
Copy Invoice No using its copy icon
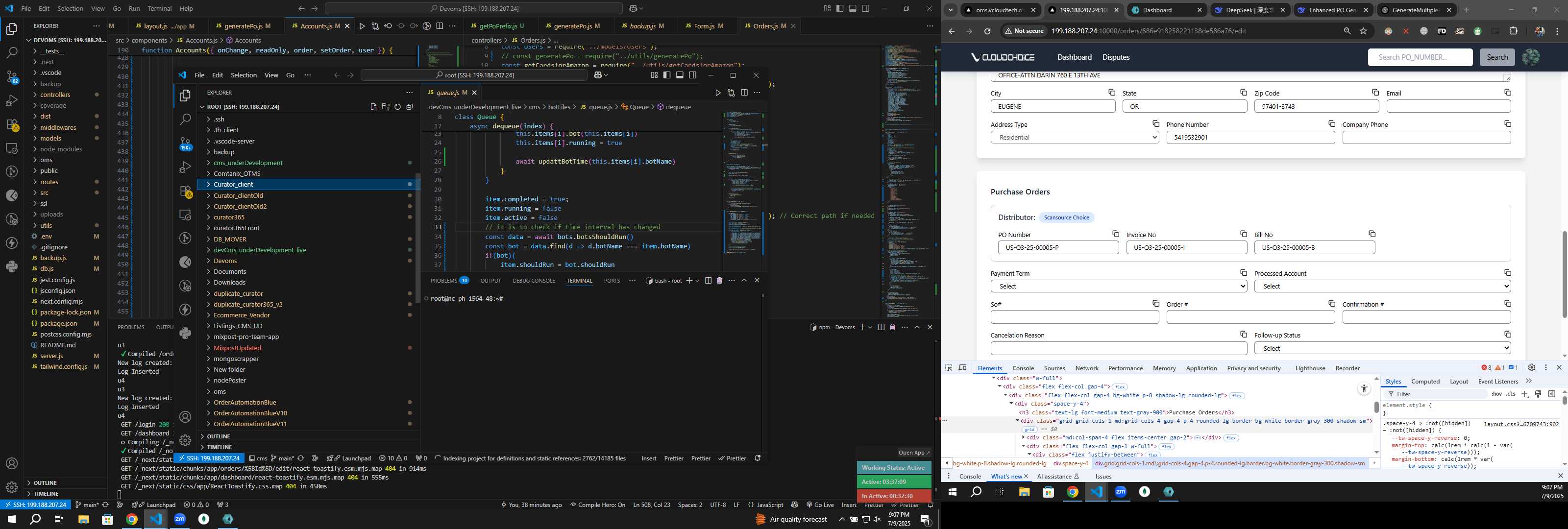pos(1243,234)
